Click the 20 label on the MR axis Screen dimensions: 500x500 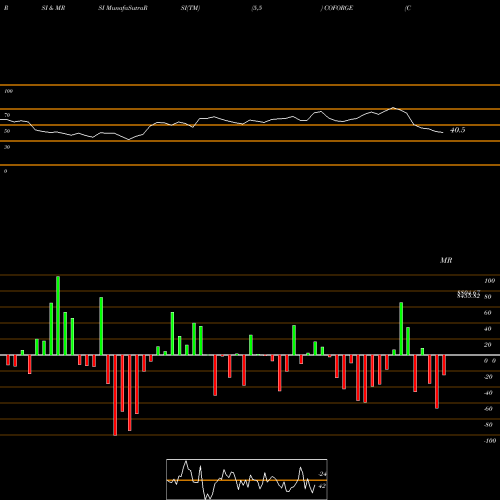click(488, 345)
